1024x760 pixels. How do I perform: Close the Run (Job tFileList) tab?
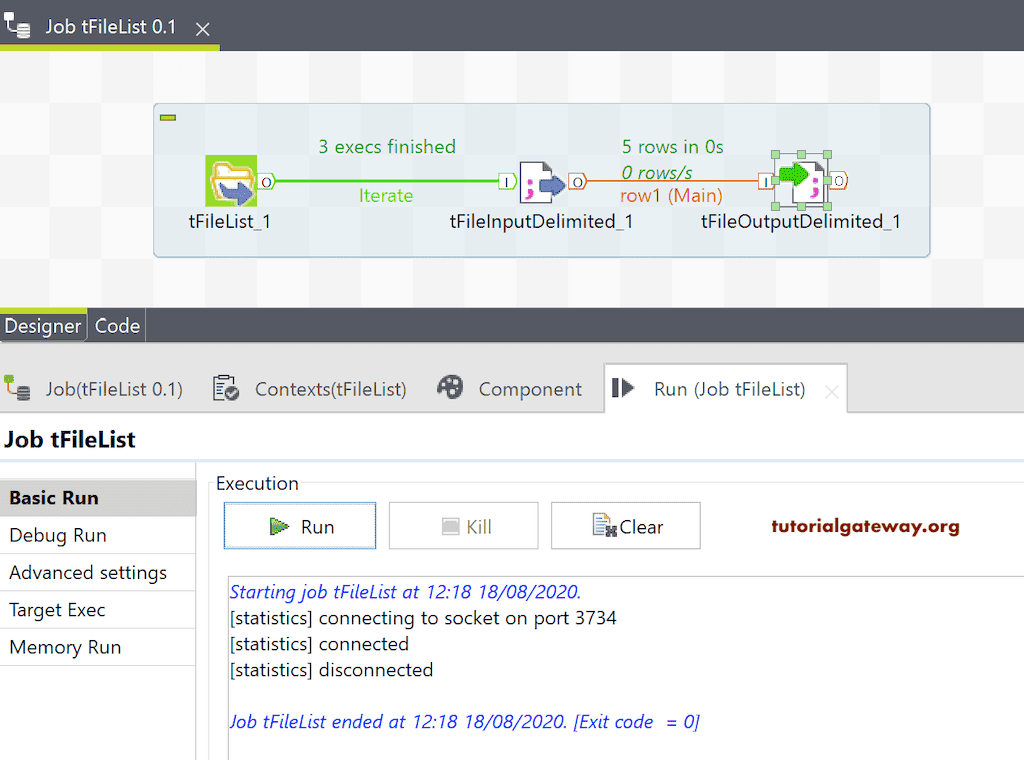click(x=832, y=388)
